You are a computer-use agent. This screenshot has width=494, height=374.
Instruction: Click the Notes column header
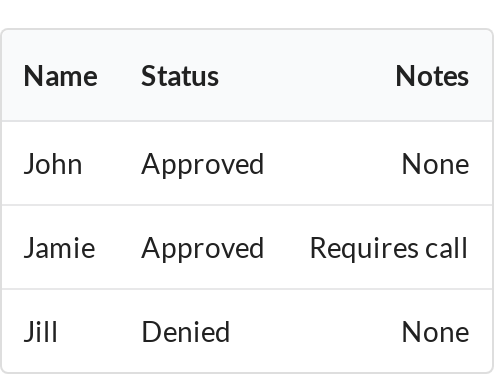tap(432, 76)
